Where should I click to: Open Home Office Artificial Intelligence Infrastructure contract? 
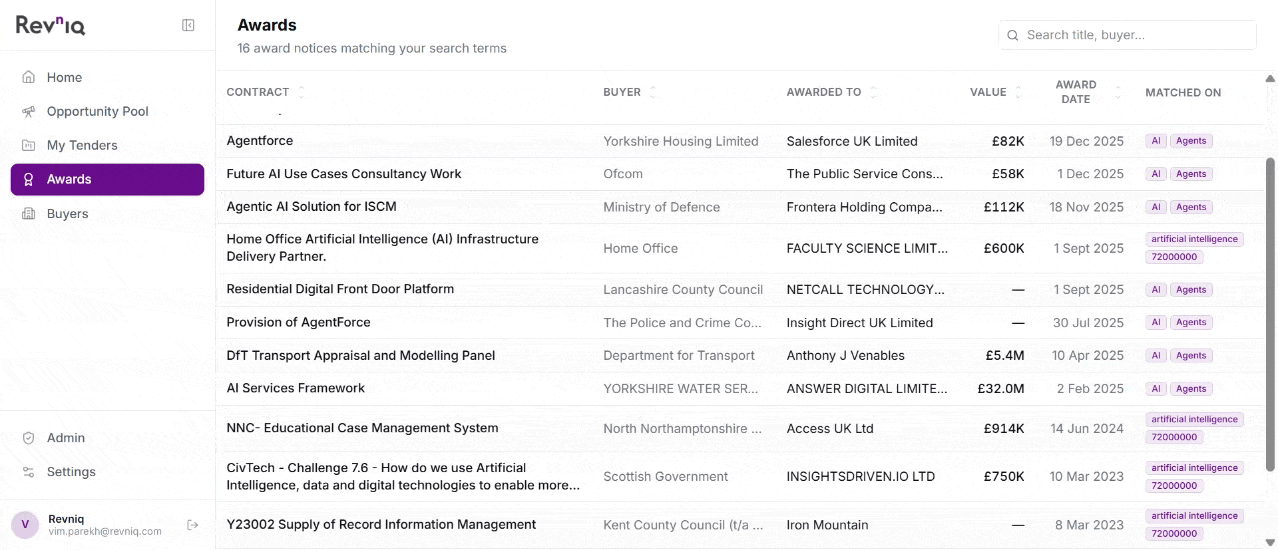(x=383, y=248)
